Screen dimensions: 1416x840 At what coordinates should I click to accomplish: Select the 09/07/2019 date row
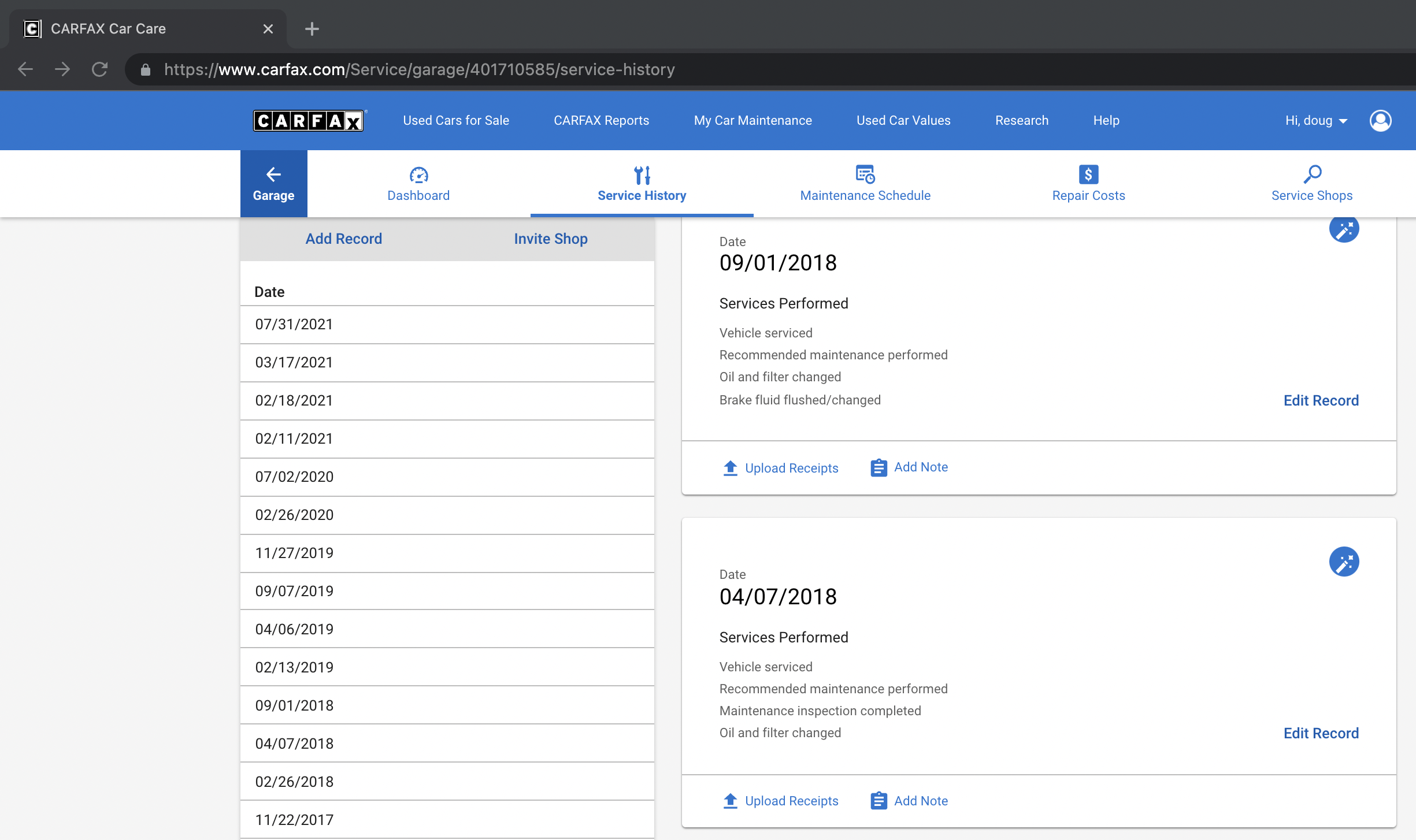[x=447, y=592]
